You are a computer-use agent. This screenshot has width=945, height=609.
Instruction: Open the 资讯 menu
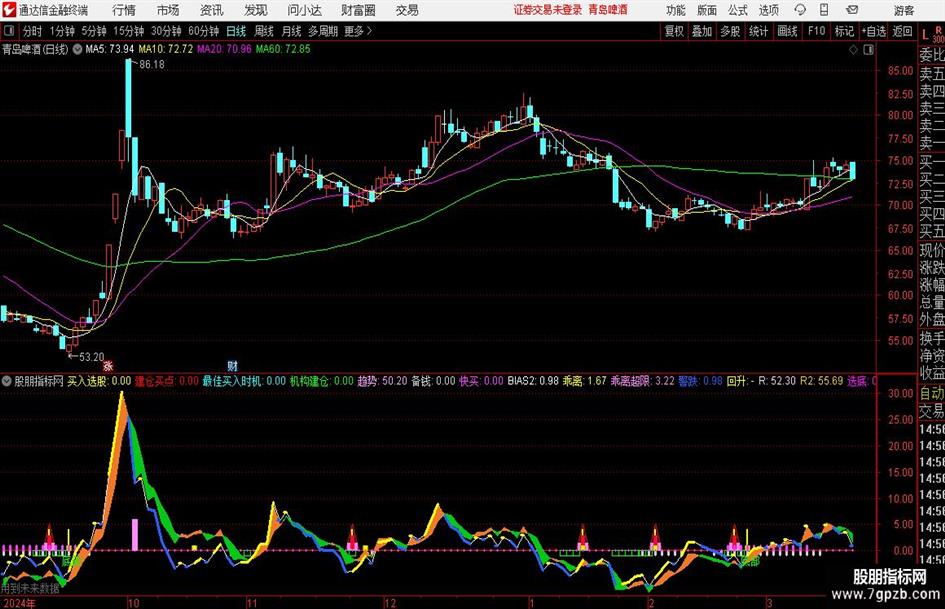point(212,10)
